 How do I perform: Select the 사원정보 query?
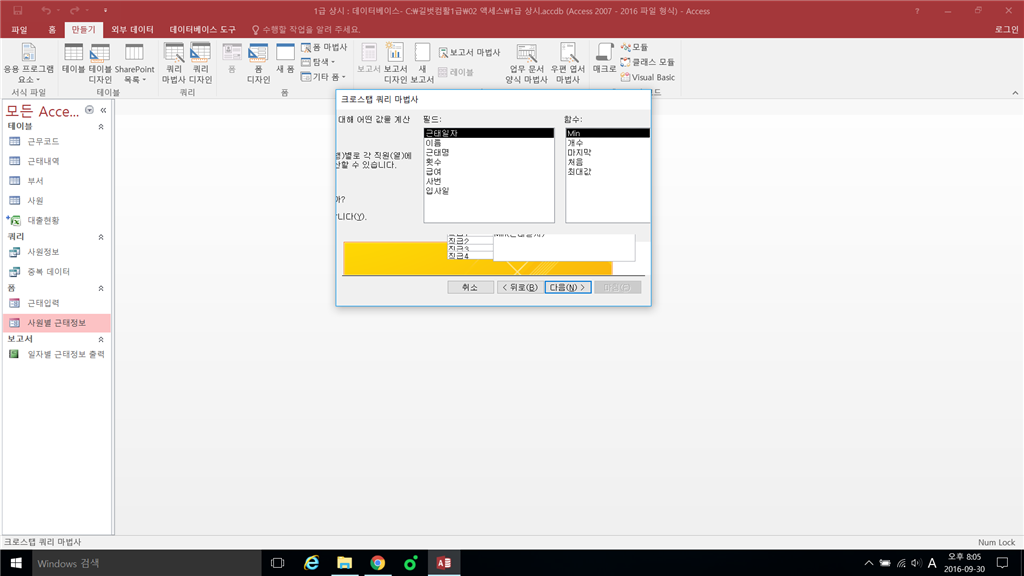pyautogui.click(x=57, y=252)
